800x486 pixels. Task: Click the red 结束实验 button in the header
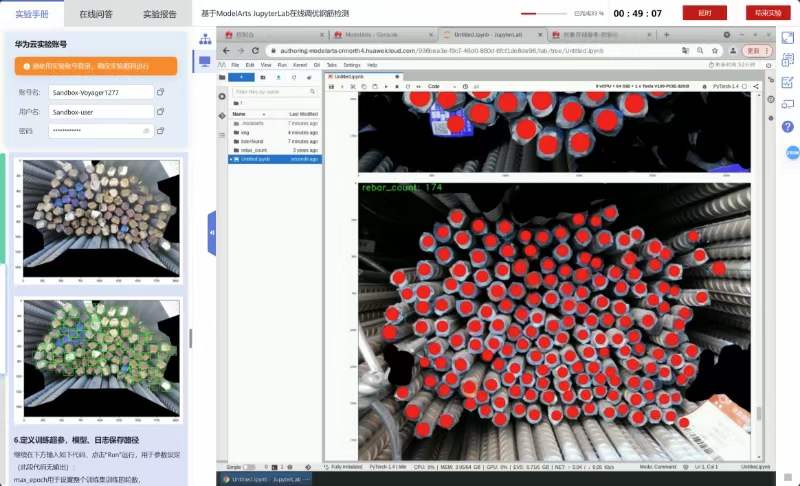(x=768, y=13)
